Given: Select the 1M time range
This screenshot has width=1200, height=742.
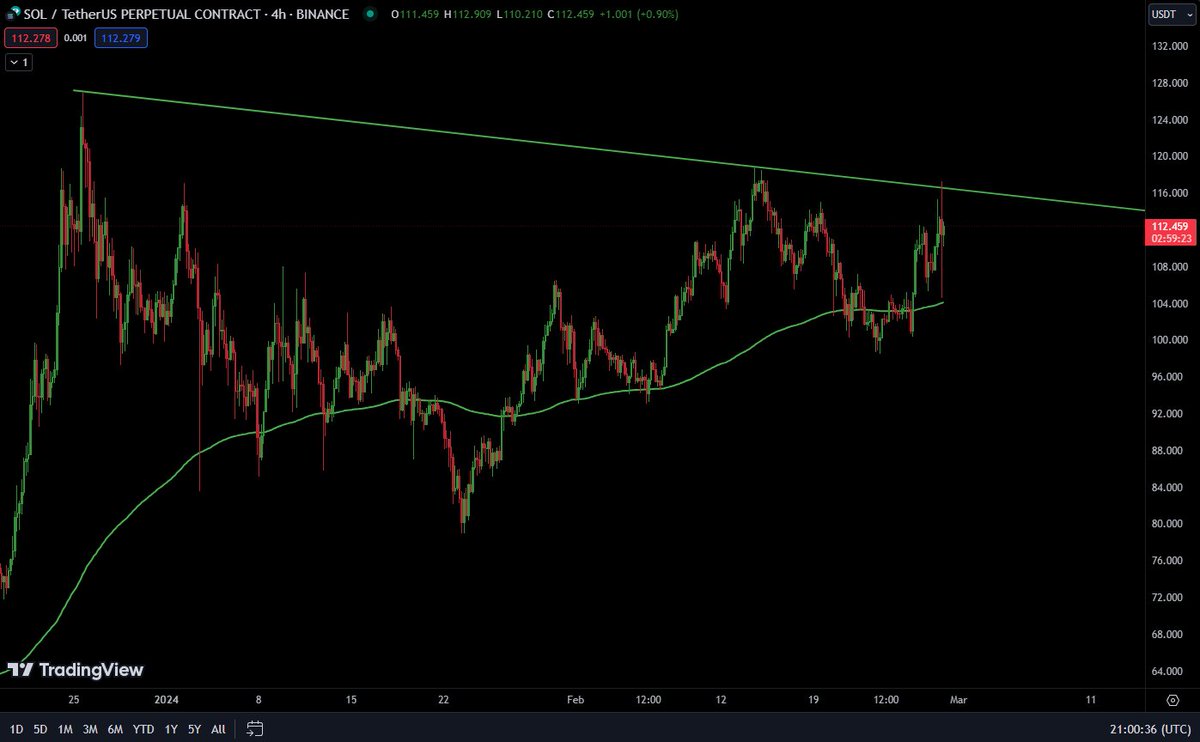Looking at the screenshot, I should pos(65,729).
